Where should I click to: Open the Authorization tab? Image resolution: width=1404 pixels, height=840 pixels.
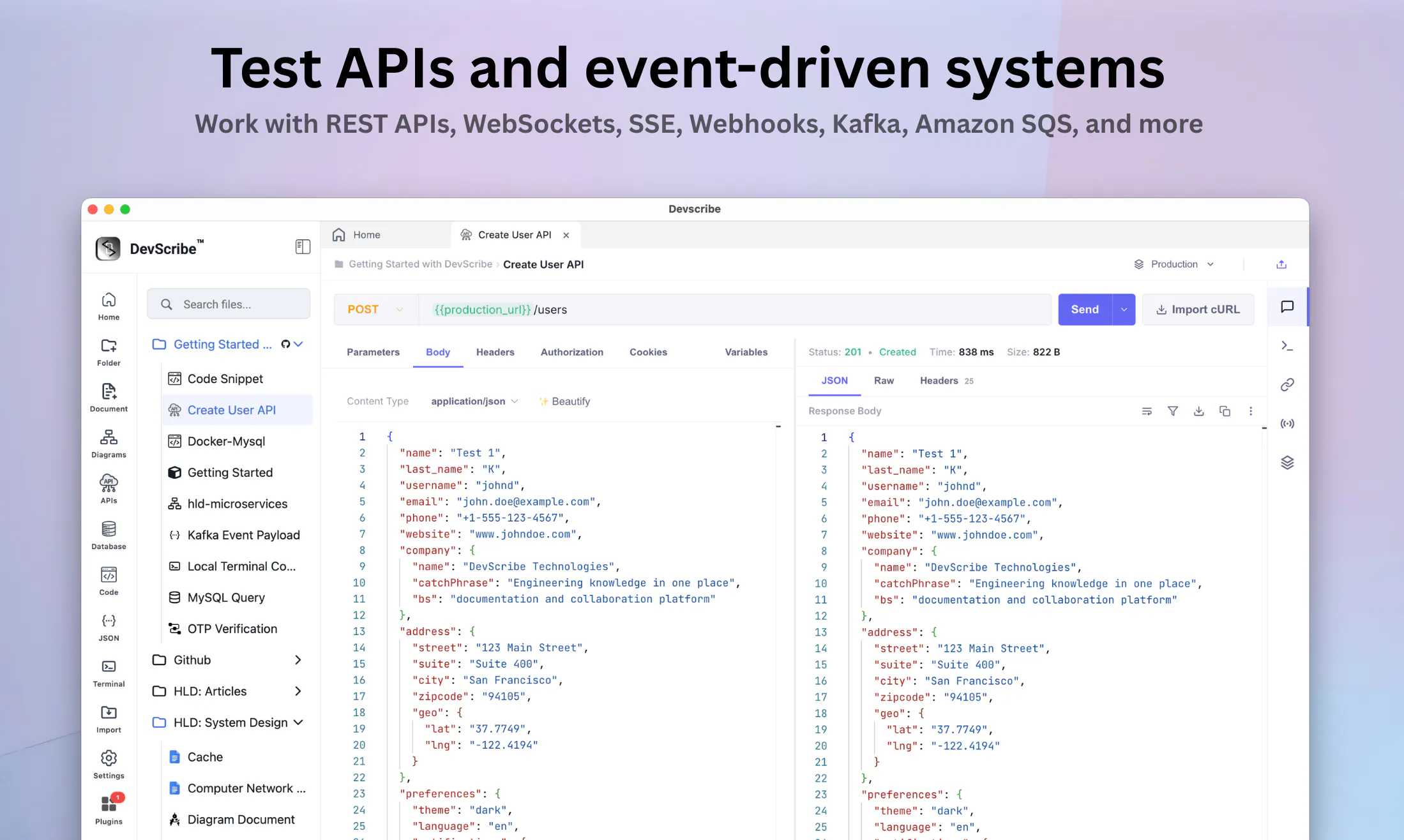point(572,352)
